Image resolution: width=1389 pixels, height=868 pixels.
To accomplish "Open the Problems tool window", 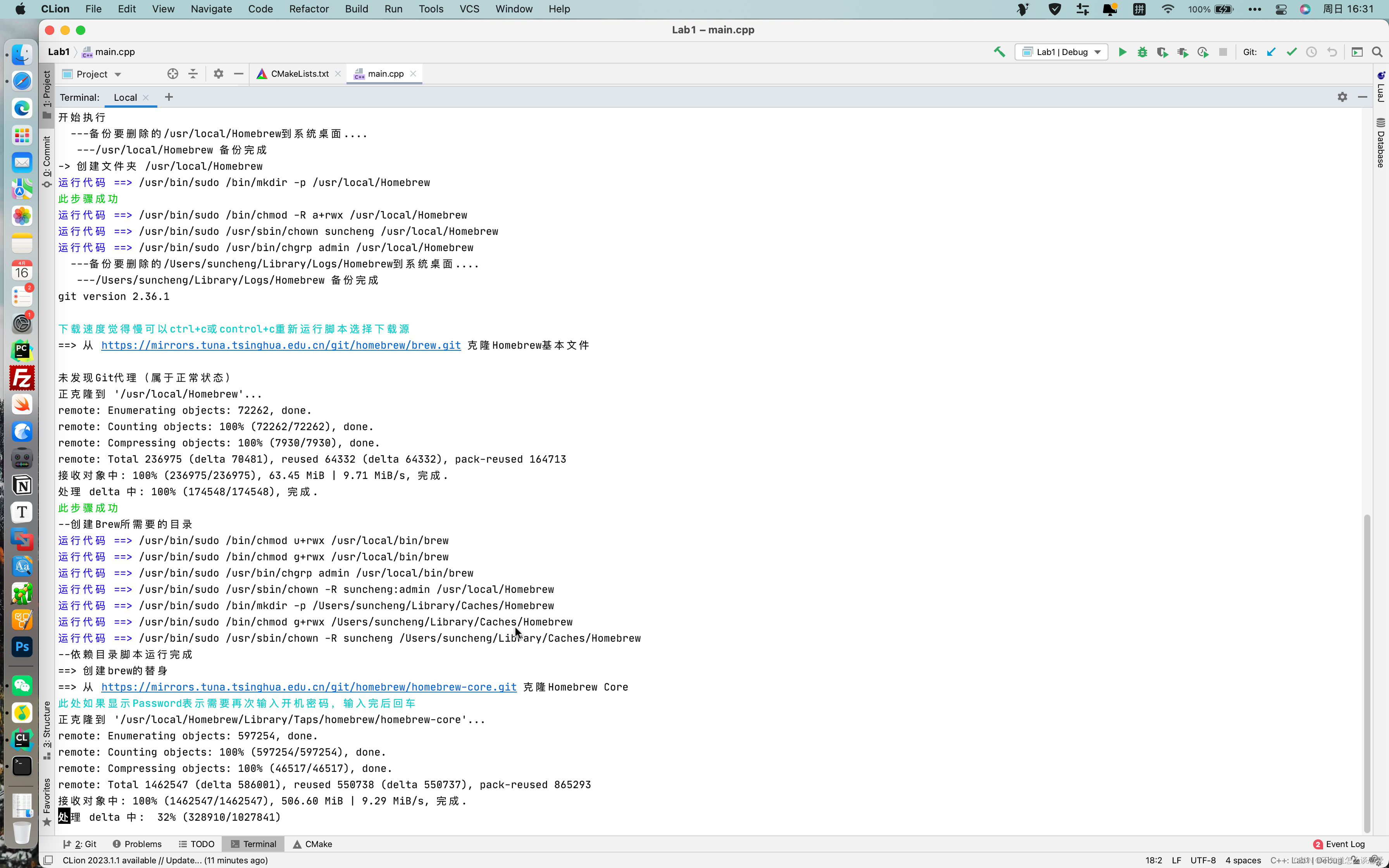I will (137, 844).
